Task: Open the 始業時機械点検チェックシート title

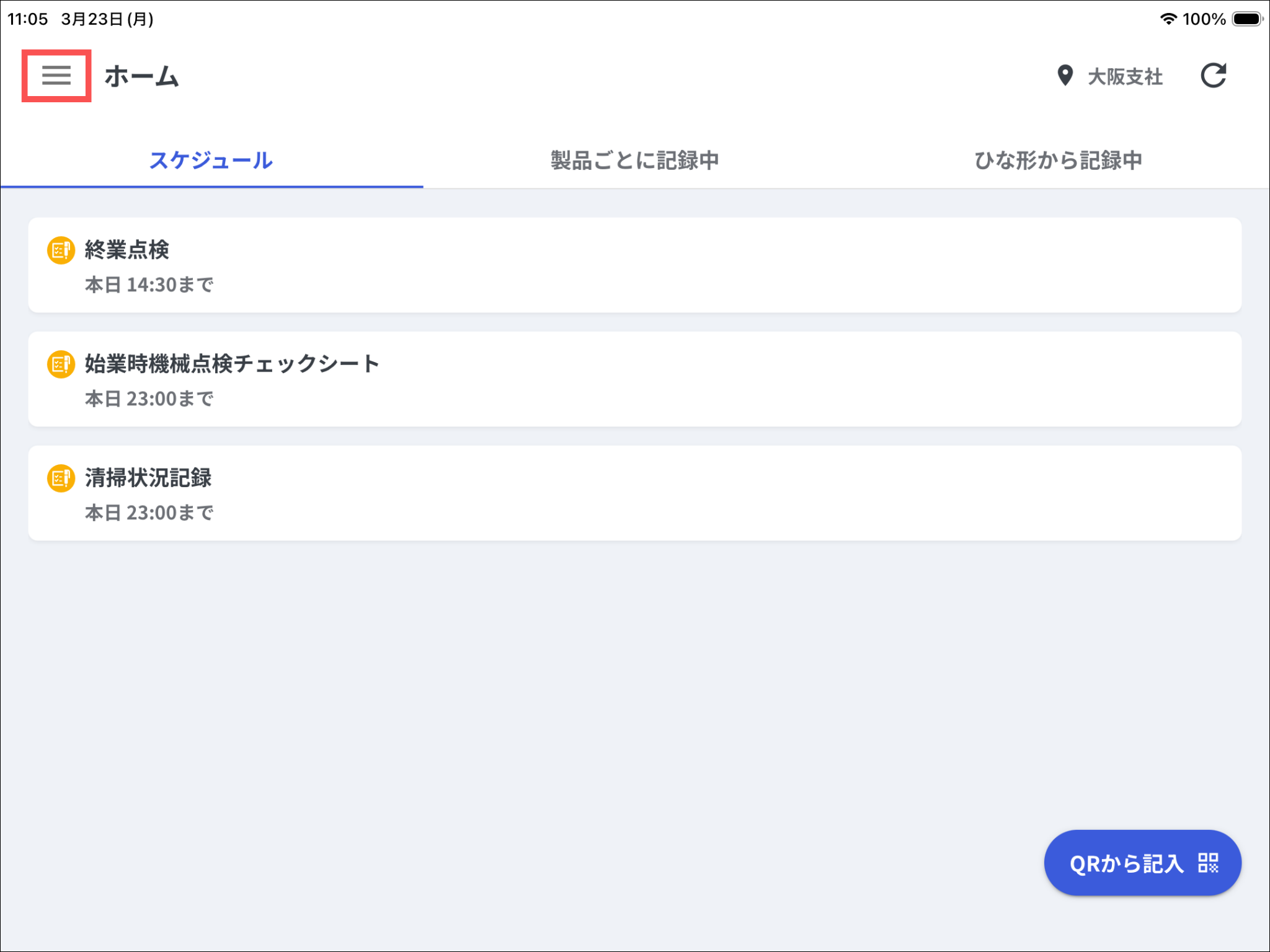Action: pyautogui.click(x=232, y=364)
